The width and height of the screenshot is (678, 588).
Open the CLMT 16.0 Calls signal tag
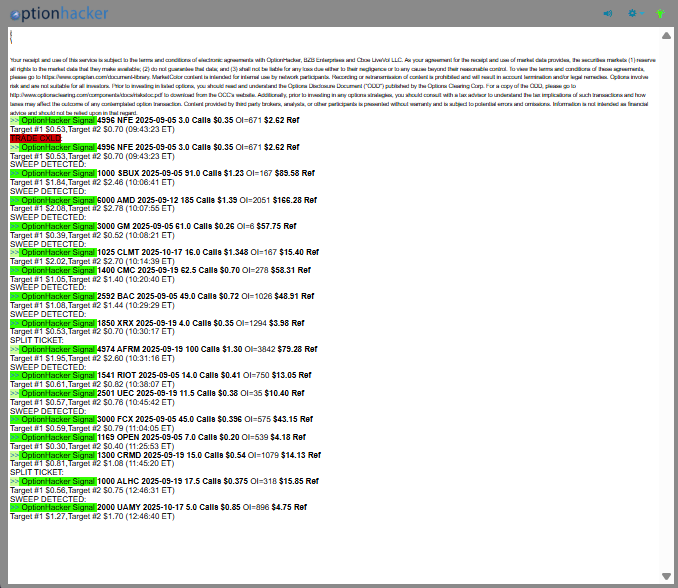coord(58,253)
